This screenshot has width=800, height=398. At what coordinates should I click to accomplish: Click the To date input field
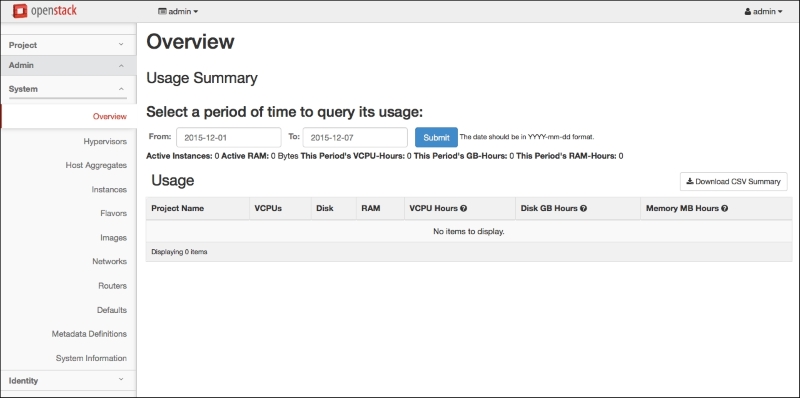(x=355, y=138)
